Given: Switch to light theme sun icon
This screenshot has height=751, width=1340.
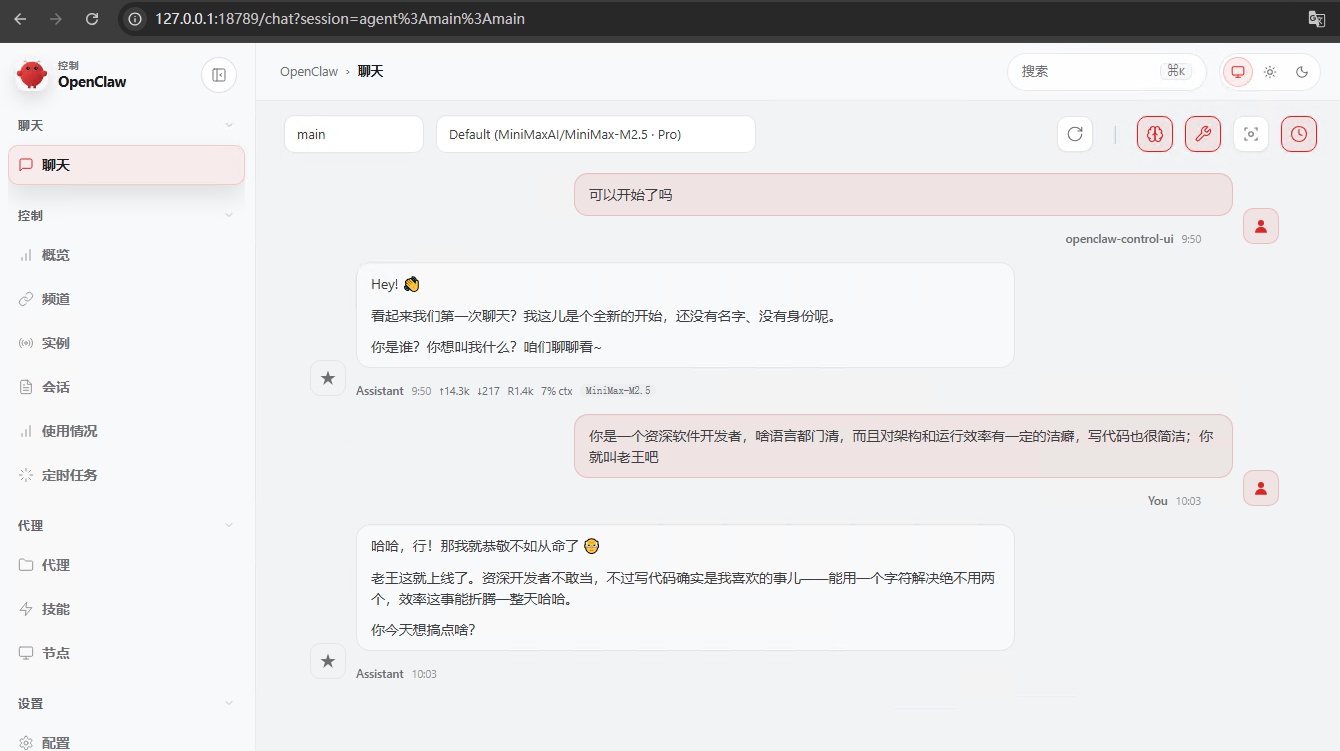Looking at the screenshot, I should click(x=1270, y=72).
